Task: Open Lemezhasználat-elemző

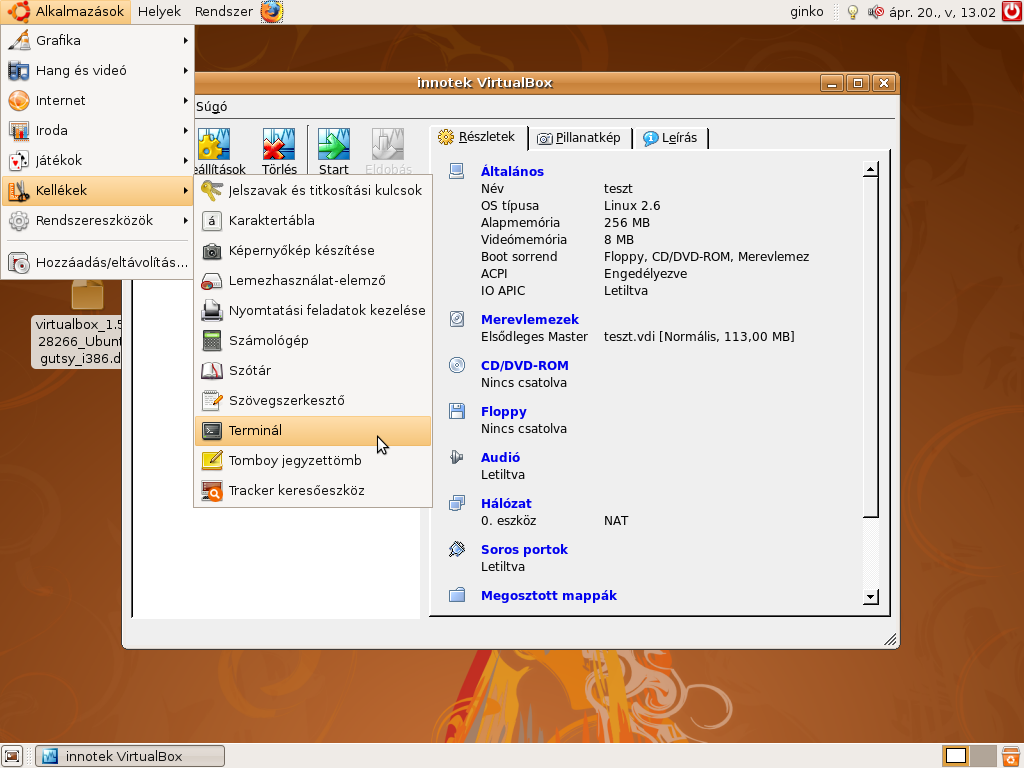Action: pos(313,281)
